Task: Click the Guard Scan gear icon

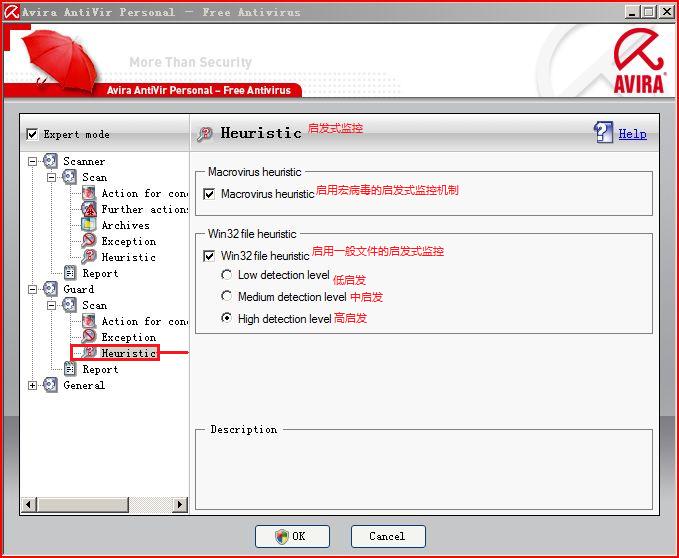Action: (x=70, y=305)
